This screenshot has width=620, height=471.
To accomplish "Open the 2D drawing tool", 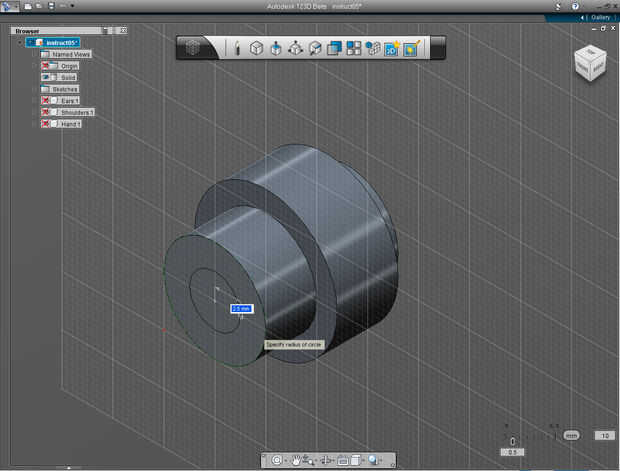I will click(x=392, y=48).
